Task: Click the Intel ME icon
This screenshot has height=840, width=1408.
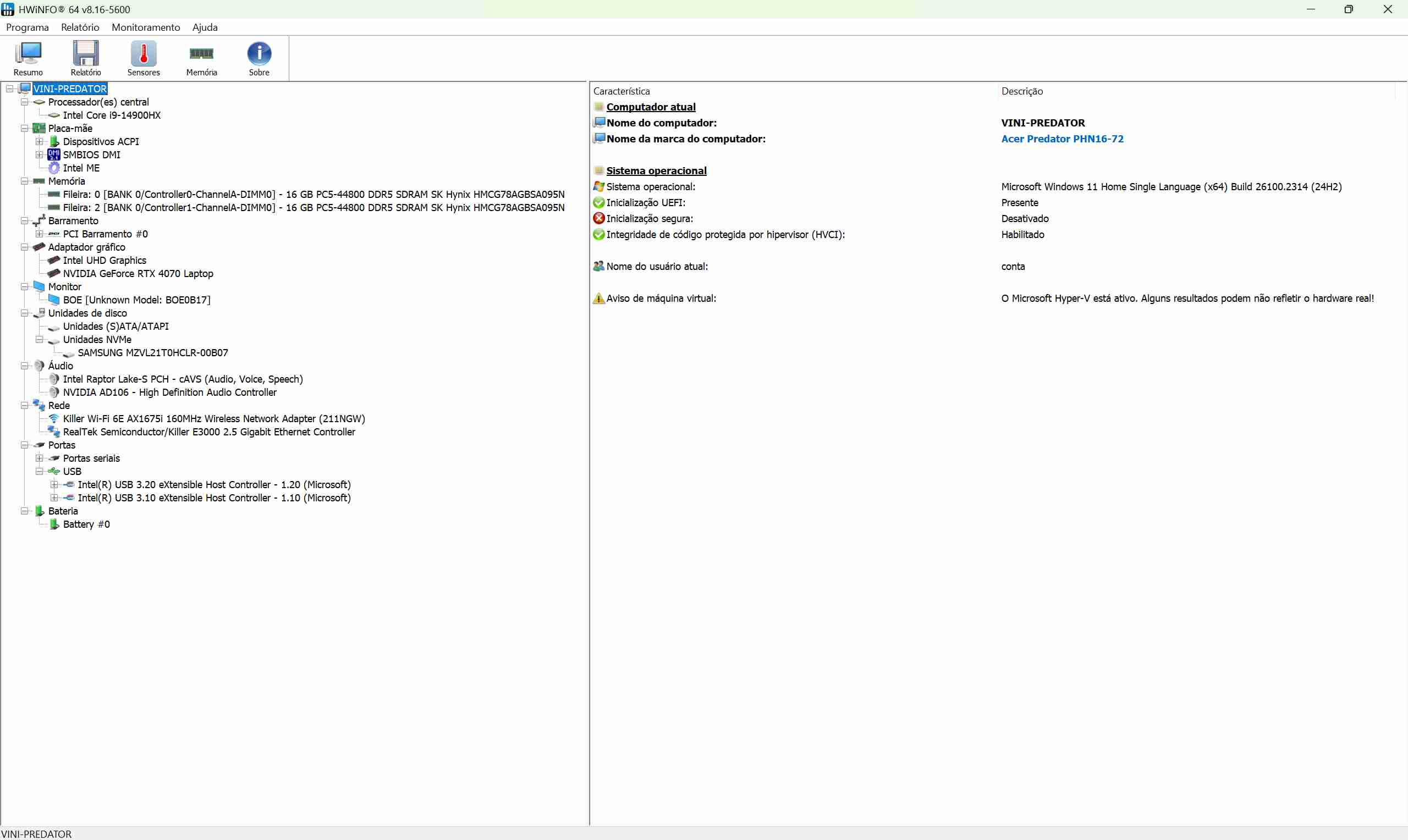Action: click(54, 168)
